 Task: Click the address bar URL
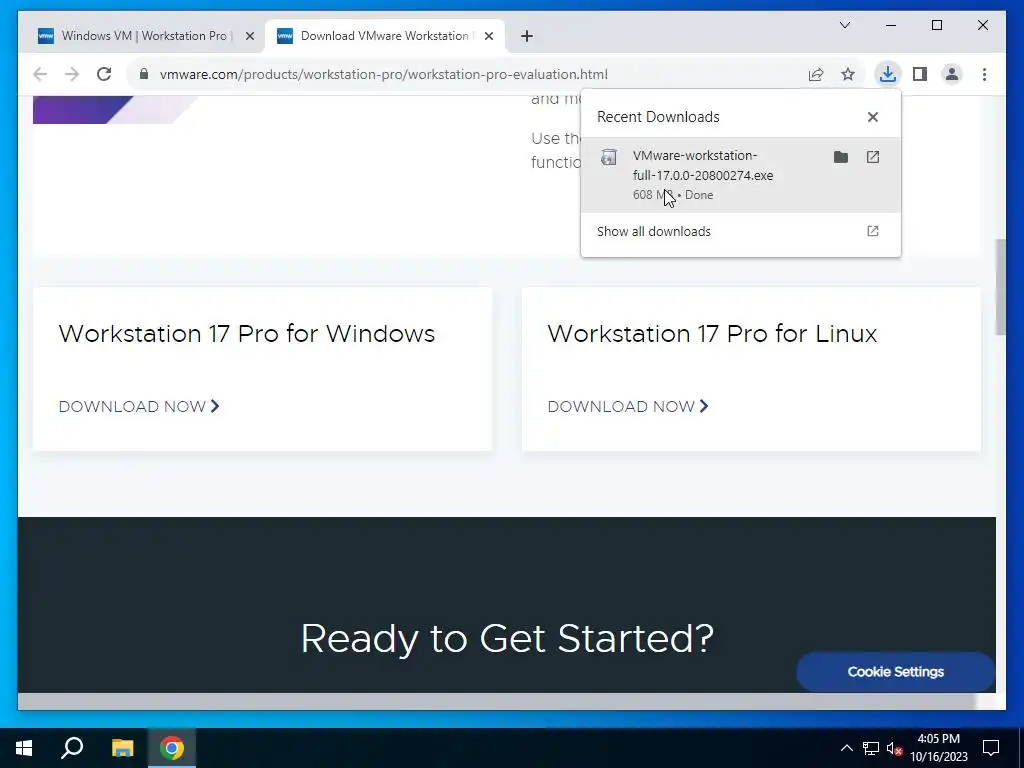[x=384, y=74]
